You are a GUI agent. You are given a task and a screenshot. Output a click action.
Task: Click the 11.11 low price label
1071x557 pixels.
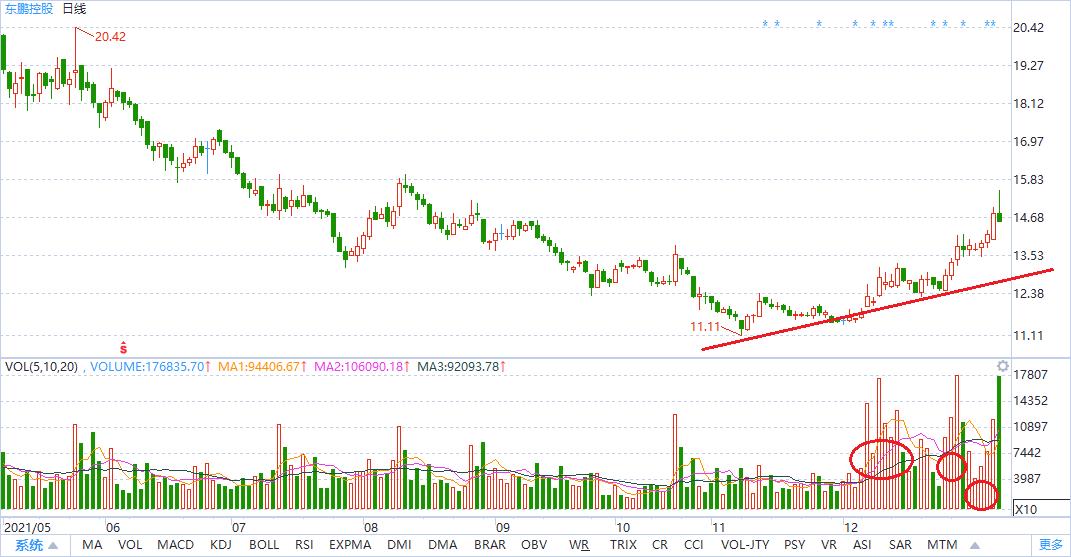pyautogui.click(x=705, y=327)
